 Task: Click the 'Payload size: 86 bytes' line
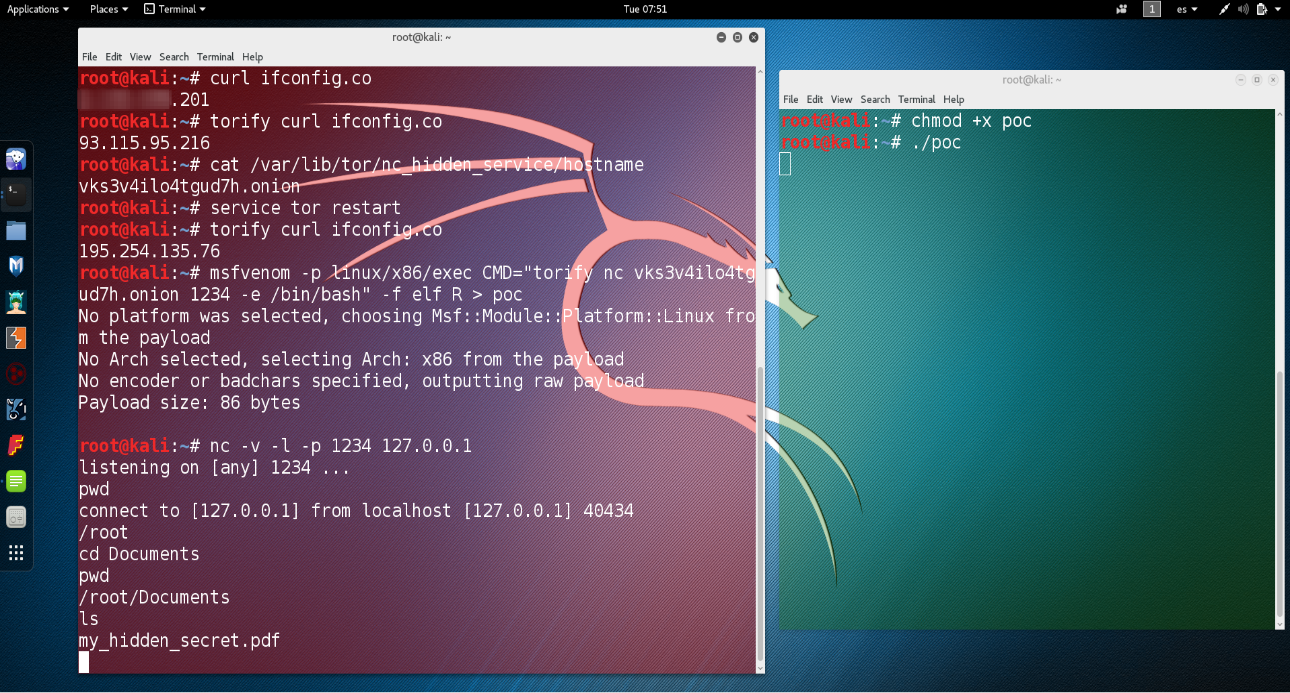[x=189, y=403]
